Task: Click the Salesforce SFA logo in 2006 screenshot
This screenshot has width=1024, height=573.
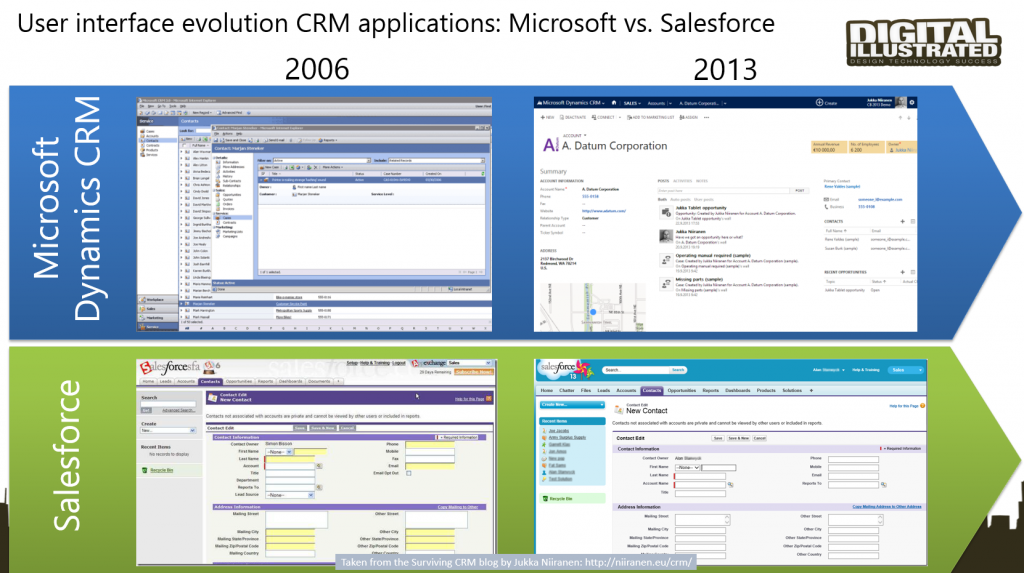Action: [x=170, y=368]
